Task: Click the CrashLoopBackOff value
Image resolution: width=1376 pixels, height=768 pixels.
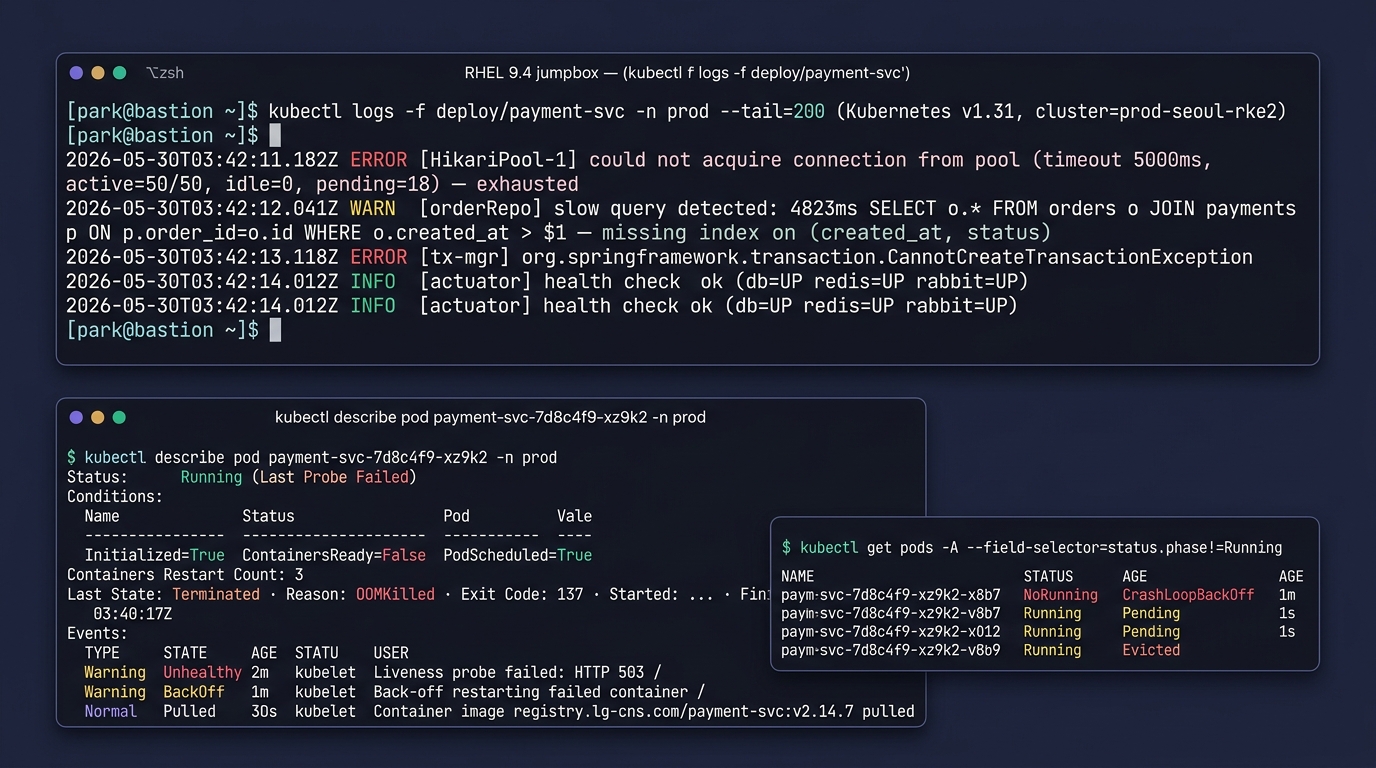Action: point(1188,594)
